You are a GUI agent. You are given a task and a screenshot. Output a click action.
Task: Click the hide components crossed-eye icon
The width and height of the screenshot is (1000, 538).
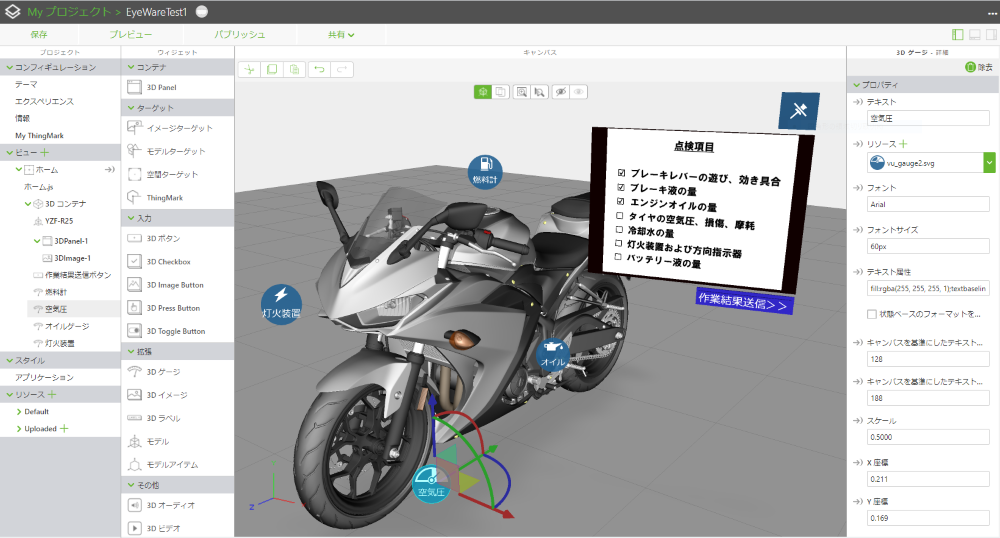pos(561,92)
